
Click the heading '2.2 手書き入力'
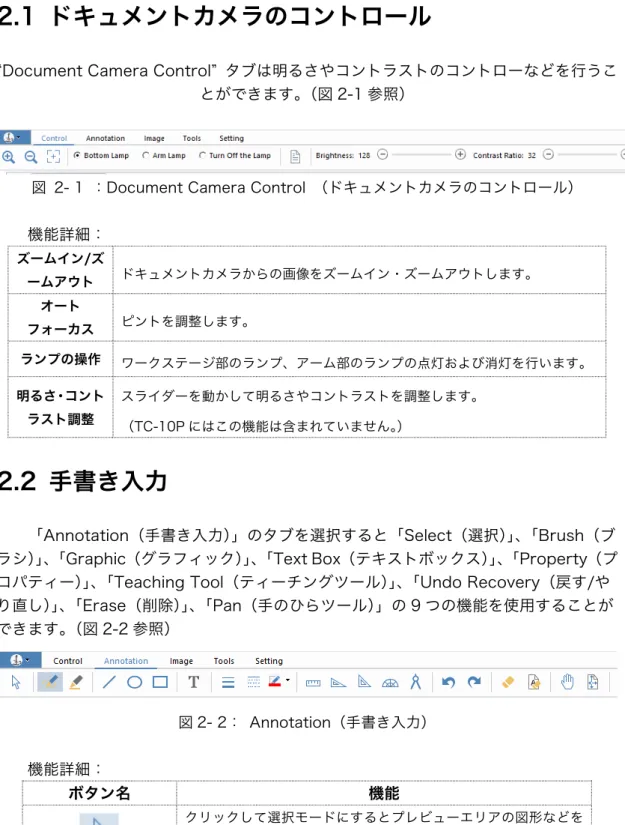pyautogui.click(x=83, y=481)
